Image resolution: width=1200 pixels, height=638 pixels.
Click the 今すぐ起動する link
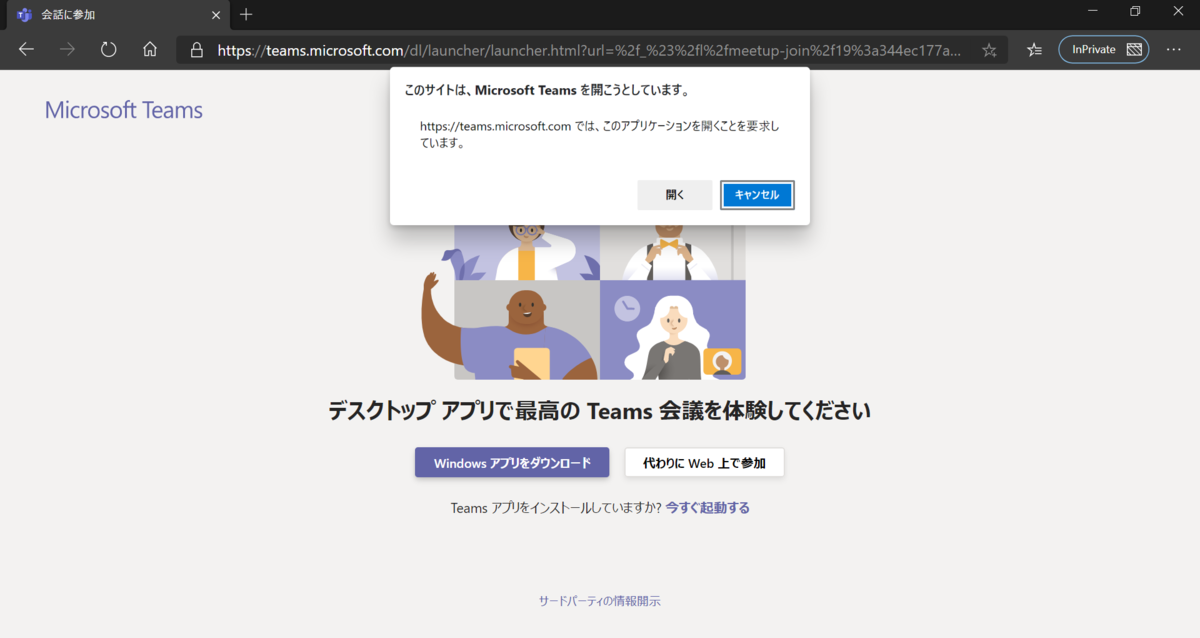(x=708, y=508)
